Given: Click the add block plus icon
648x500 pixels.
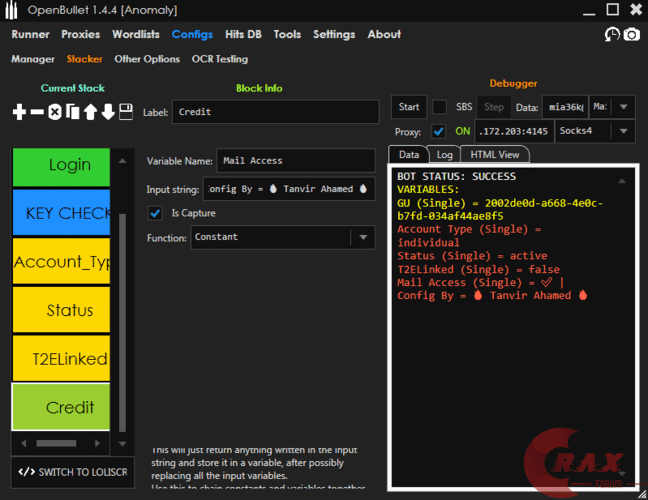Looking at the screenshot, I should point(19,112).
